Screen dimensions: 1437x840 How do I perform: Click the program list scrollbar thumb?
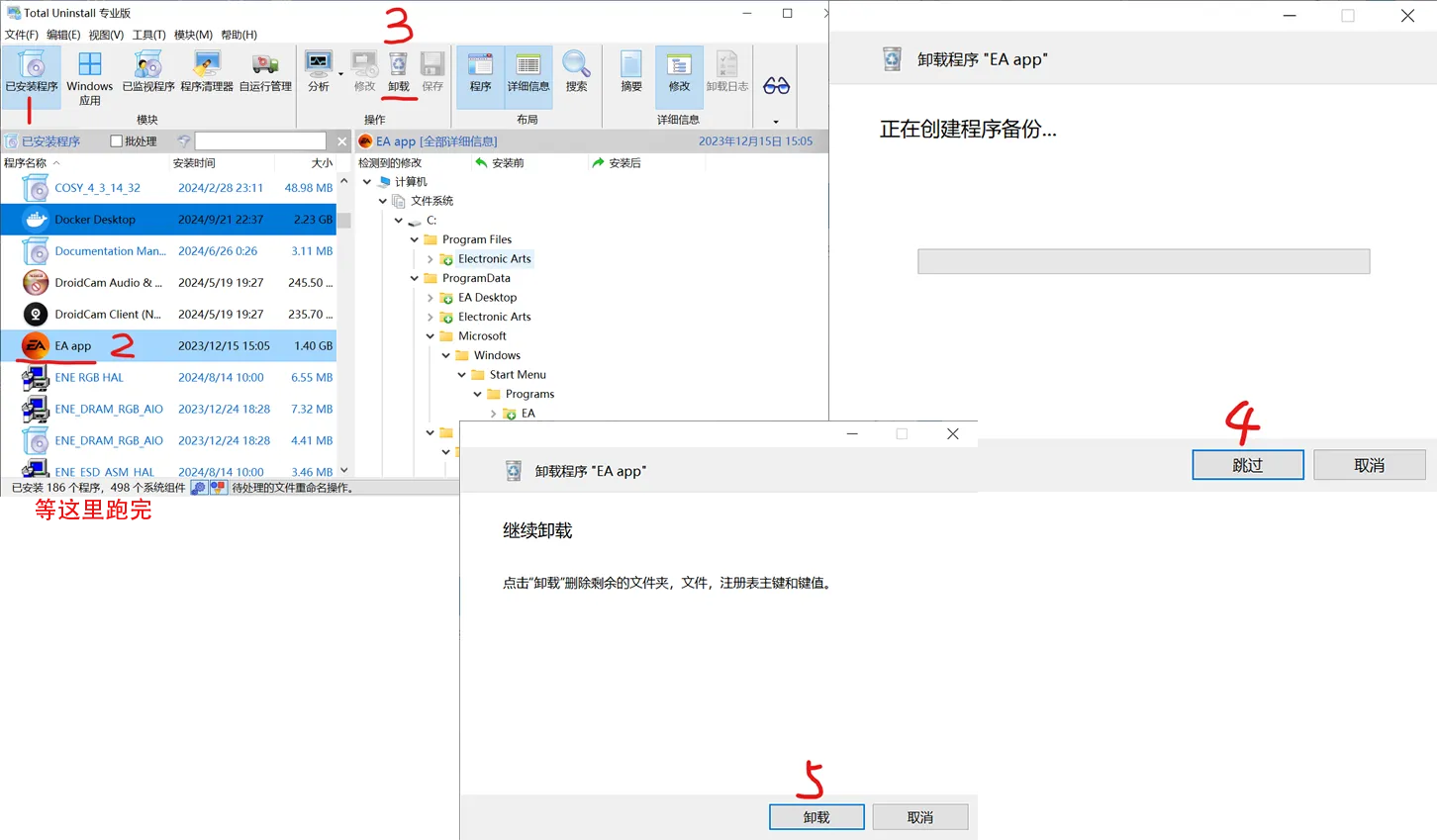click(344, 222)
